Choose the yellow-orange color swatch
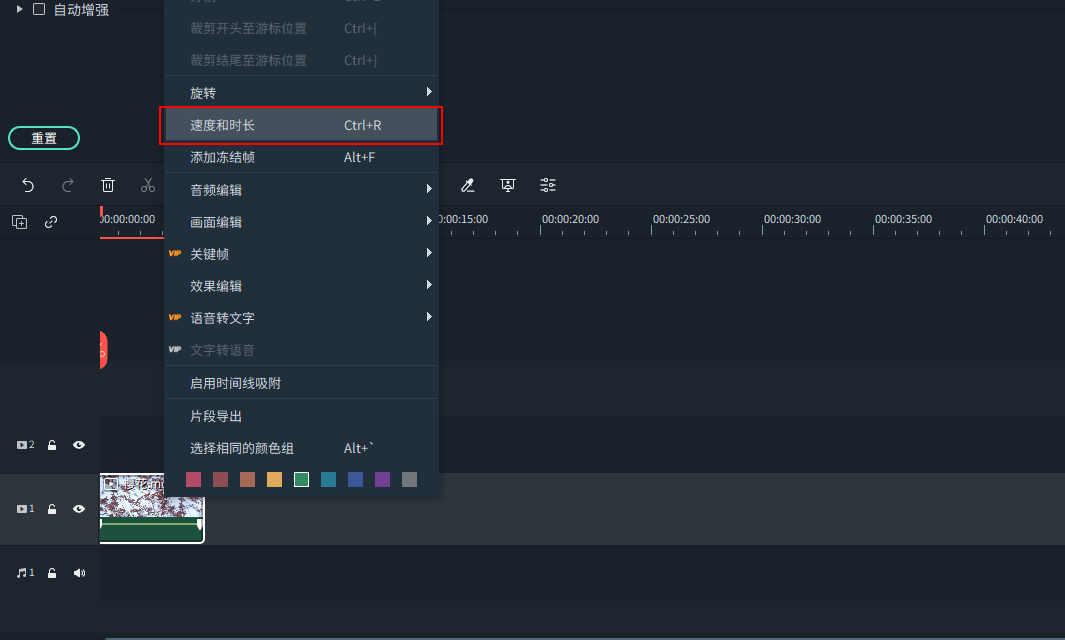 pos(274,480)
